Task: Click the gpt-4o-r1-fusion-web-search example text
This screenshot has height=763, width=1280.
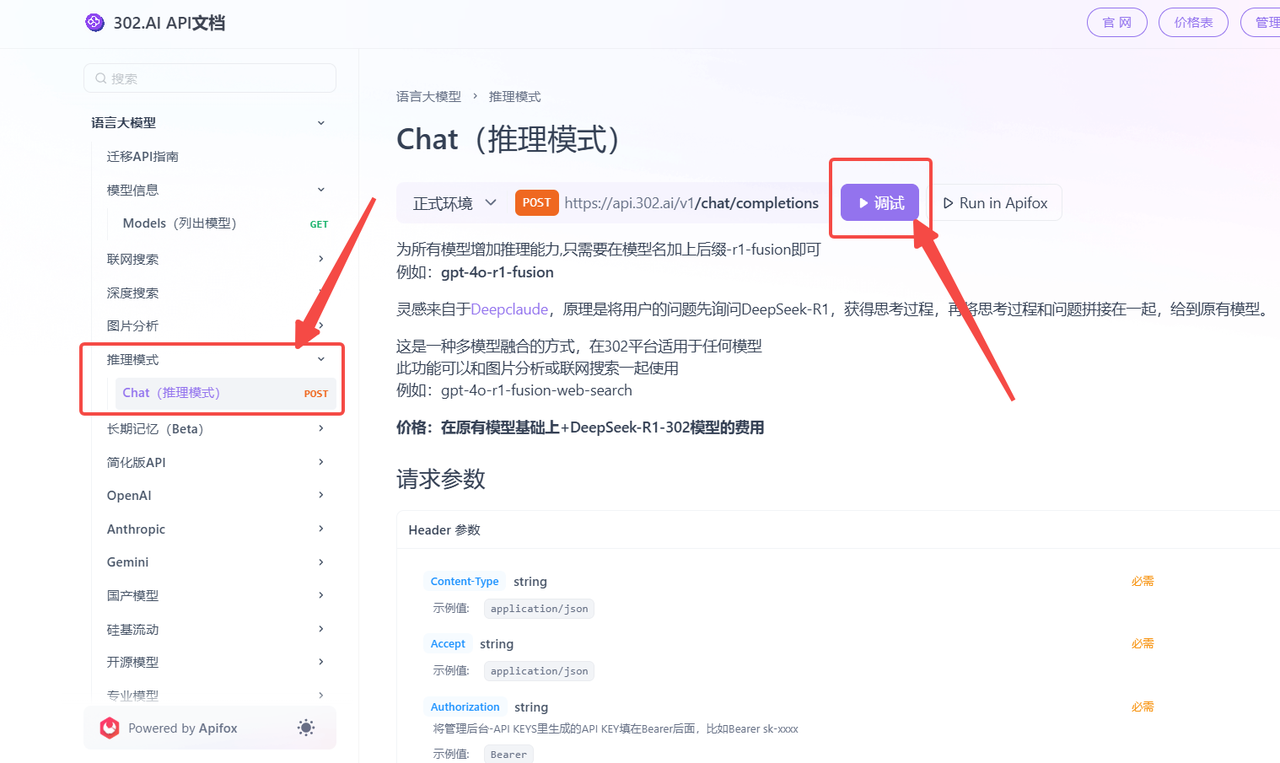Action: point(537,390)
